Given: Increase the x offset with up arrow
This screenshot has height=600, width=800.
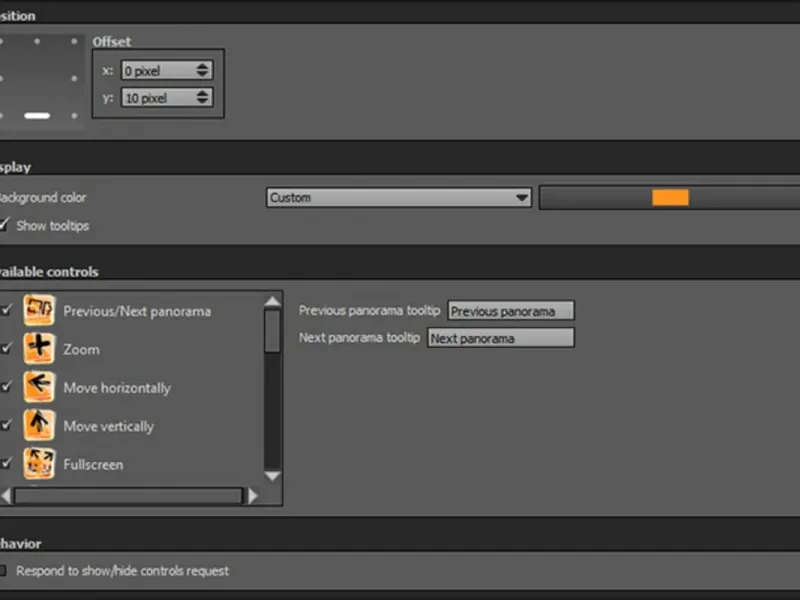Looking at the screenshot, I should [203, 66].
